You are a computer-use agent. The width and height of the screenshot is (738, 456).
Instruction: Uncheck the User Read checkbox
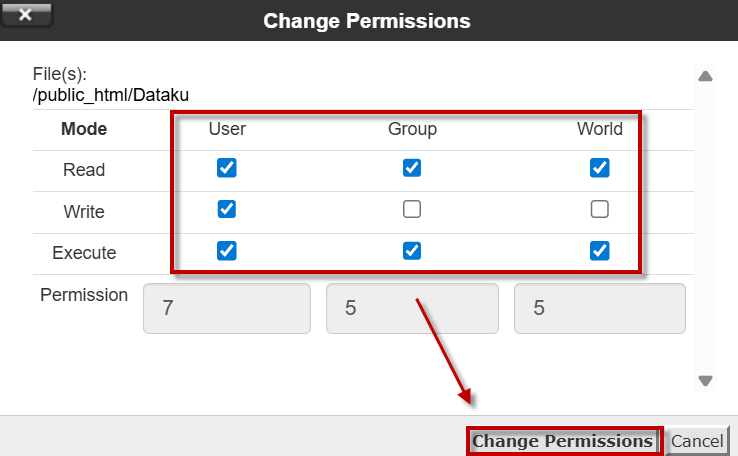click(x=227, y=169)
